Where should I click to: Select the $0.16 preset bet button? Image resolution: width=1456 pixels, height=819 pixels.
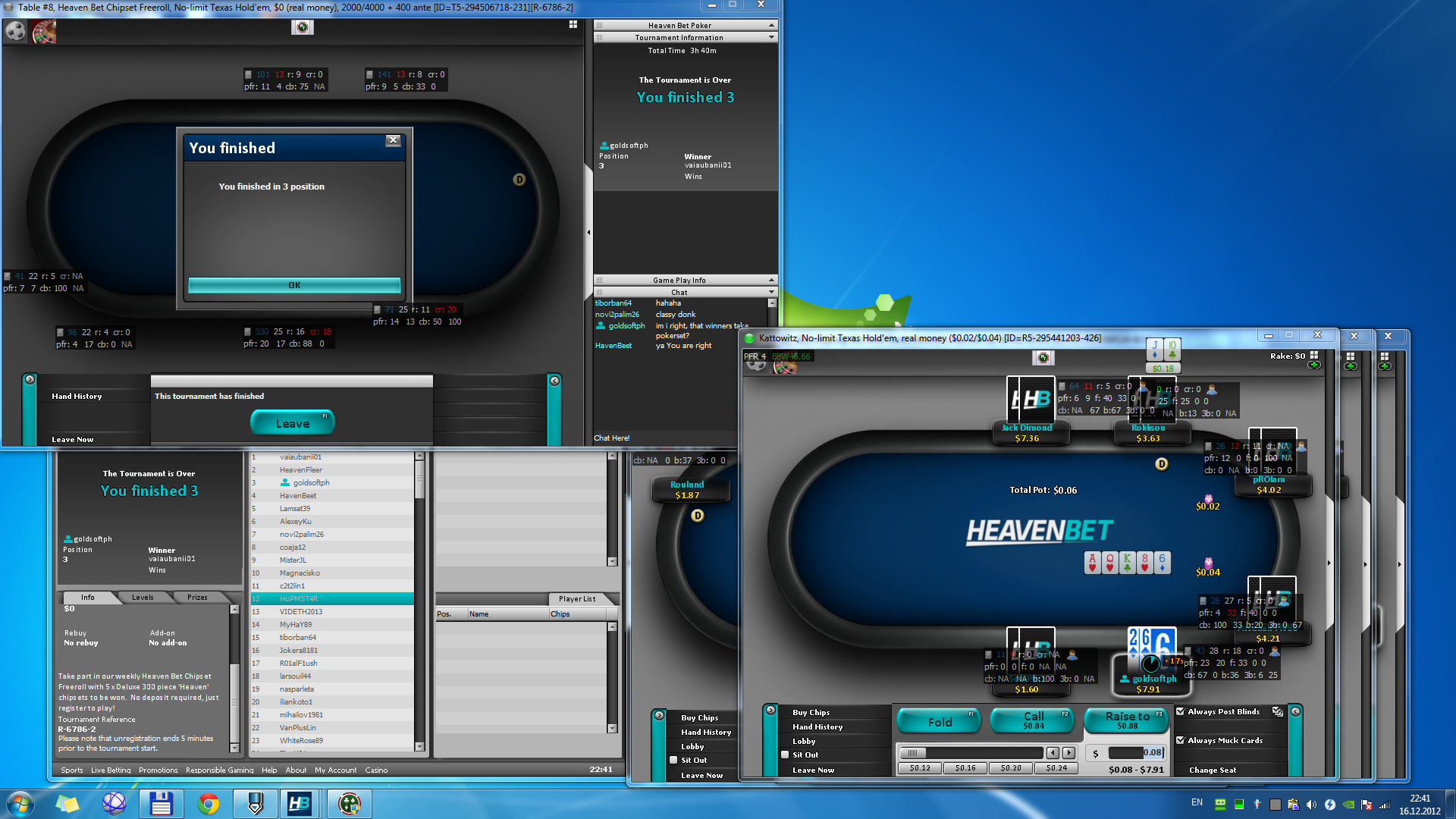tap(965, 768)
